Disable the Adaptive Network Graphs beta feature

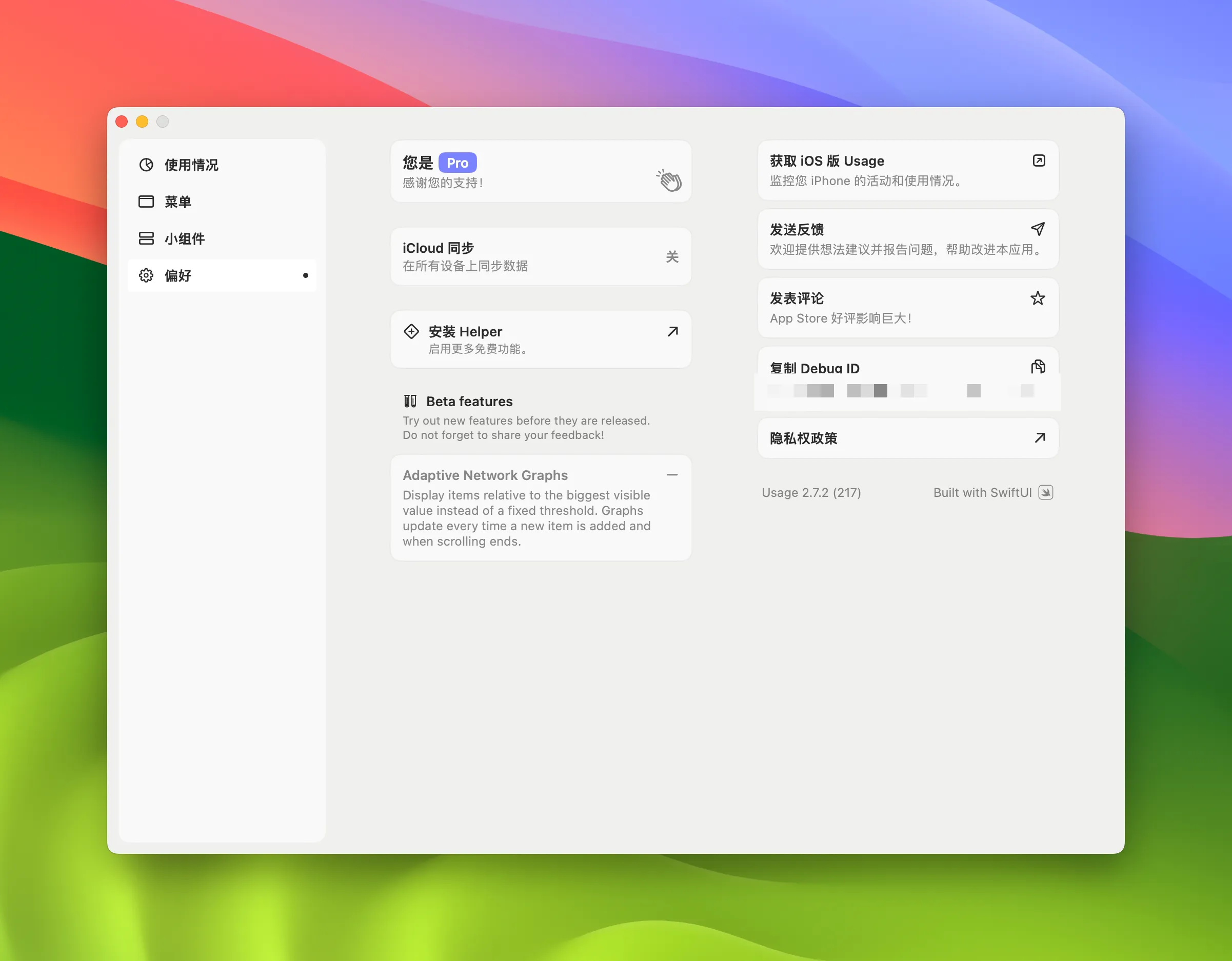[x=672, y=475]
